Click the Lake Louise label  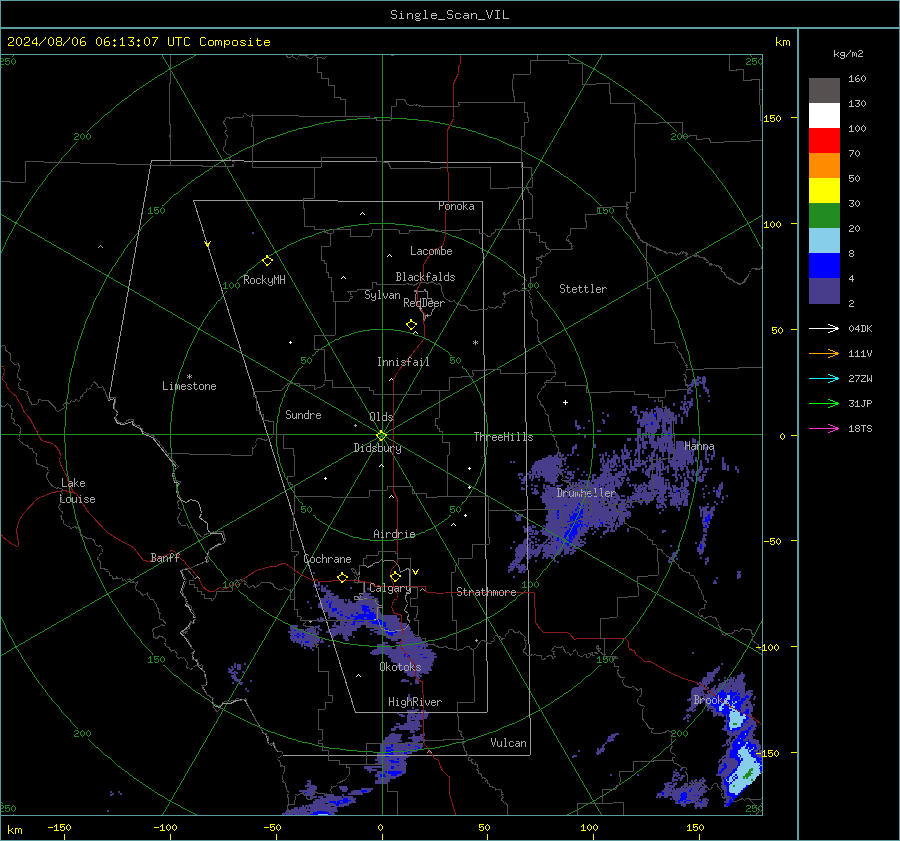click(x=77, y=491)
